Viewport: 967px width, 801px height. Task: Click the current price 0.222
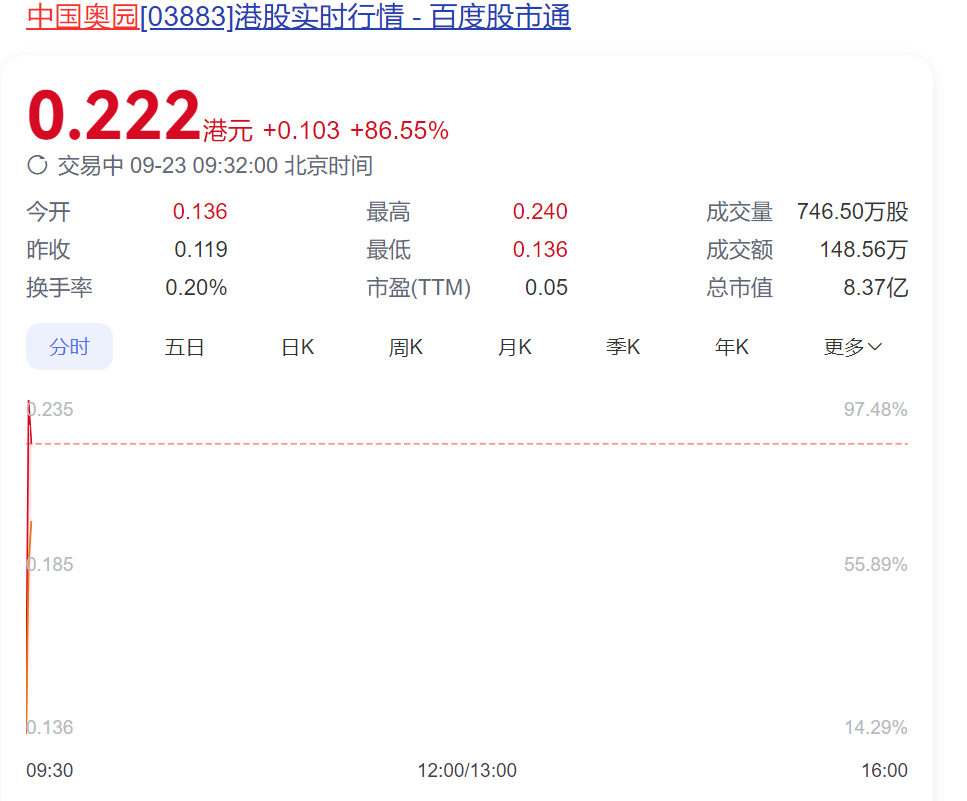coord(114,115)
